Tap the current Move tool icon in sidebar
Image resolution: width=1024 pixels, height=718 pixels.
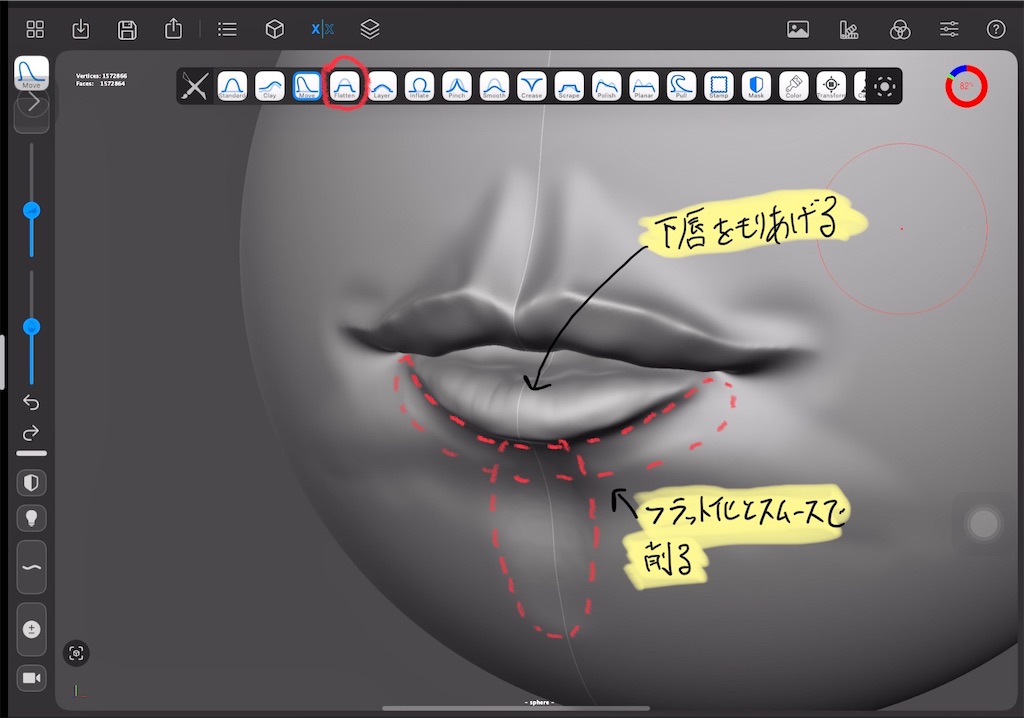tap(31, 73)
